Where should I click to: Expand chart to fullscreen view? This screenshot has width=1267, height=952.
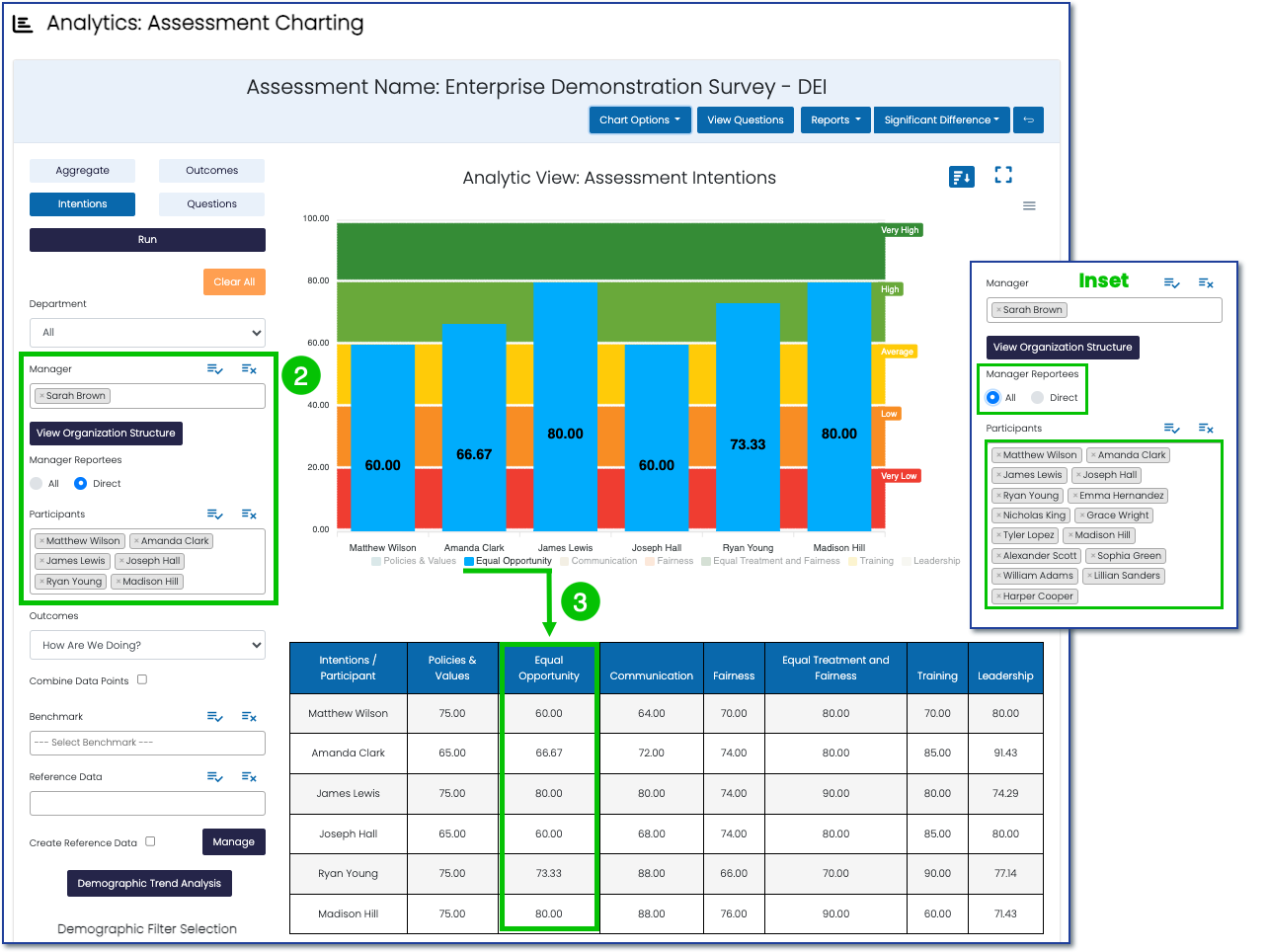(x=1003, y=176)
